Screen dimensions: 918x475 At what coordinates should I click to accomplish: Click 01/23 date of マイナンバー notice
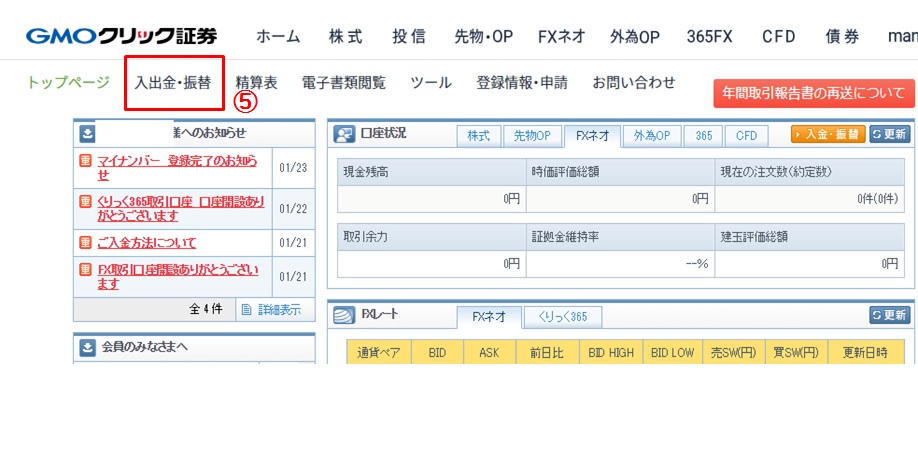(293, 168)
